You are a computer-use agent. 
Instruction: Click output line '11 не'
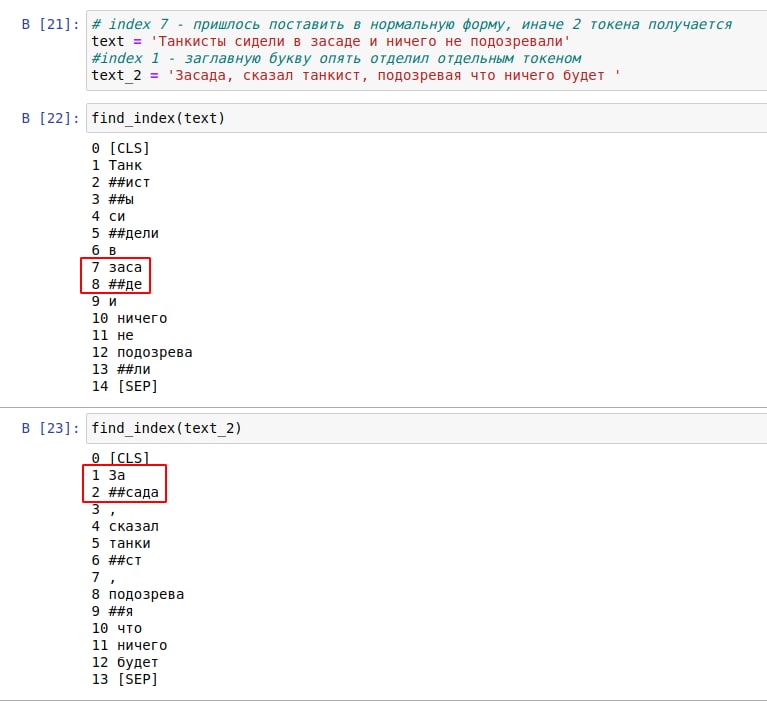pyautogui.click(x=113, y=336)
